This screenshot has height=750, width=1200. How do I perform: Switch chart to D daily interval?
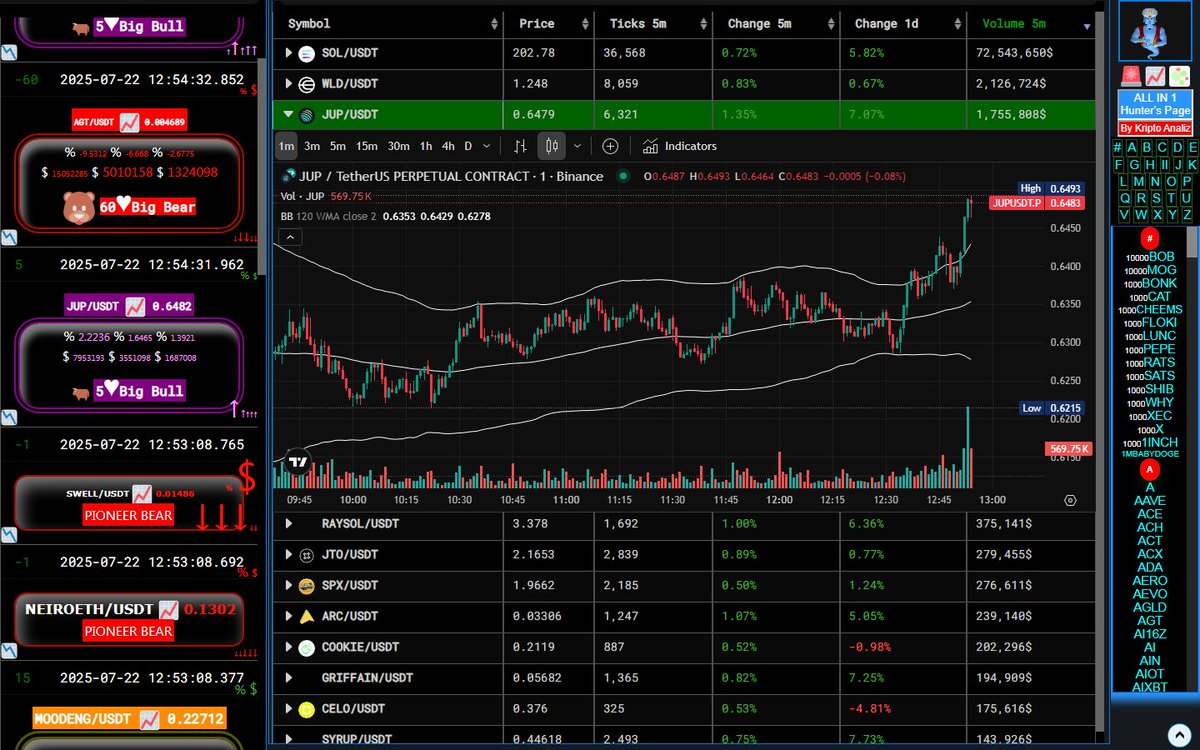(x=468, y=146)
